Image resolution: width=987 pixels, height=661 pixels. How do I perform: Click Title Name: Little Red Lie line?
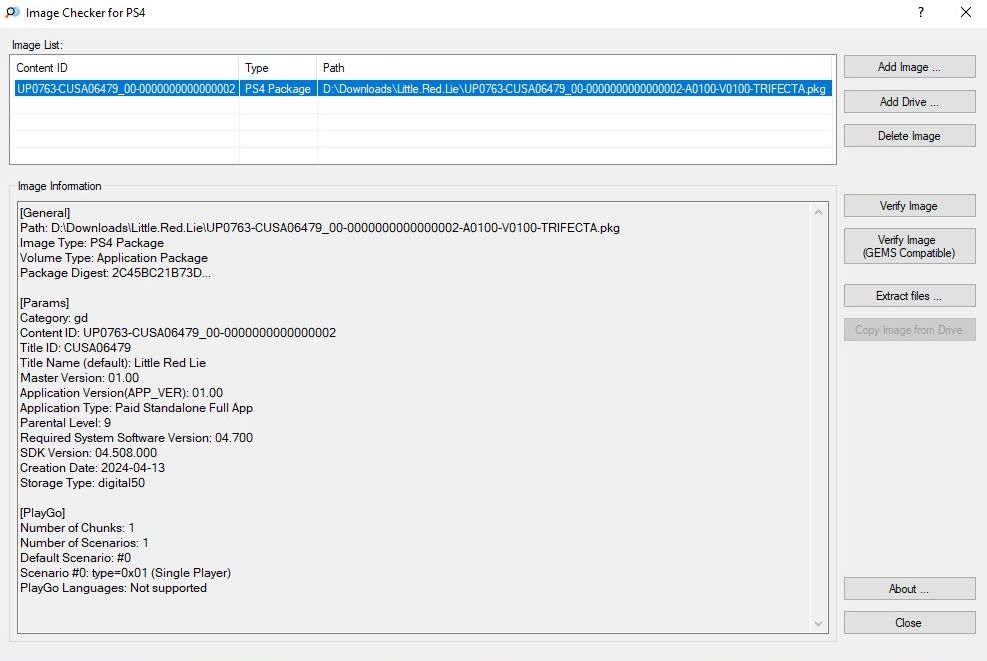[x=113, y=363]
